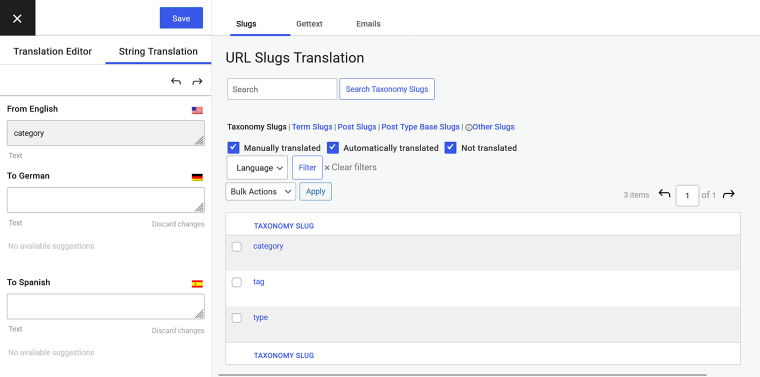Click Discard changes under To German

point(178,224)
